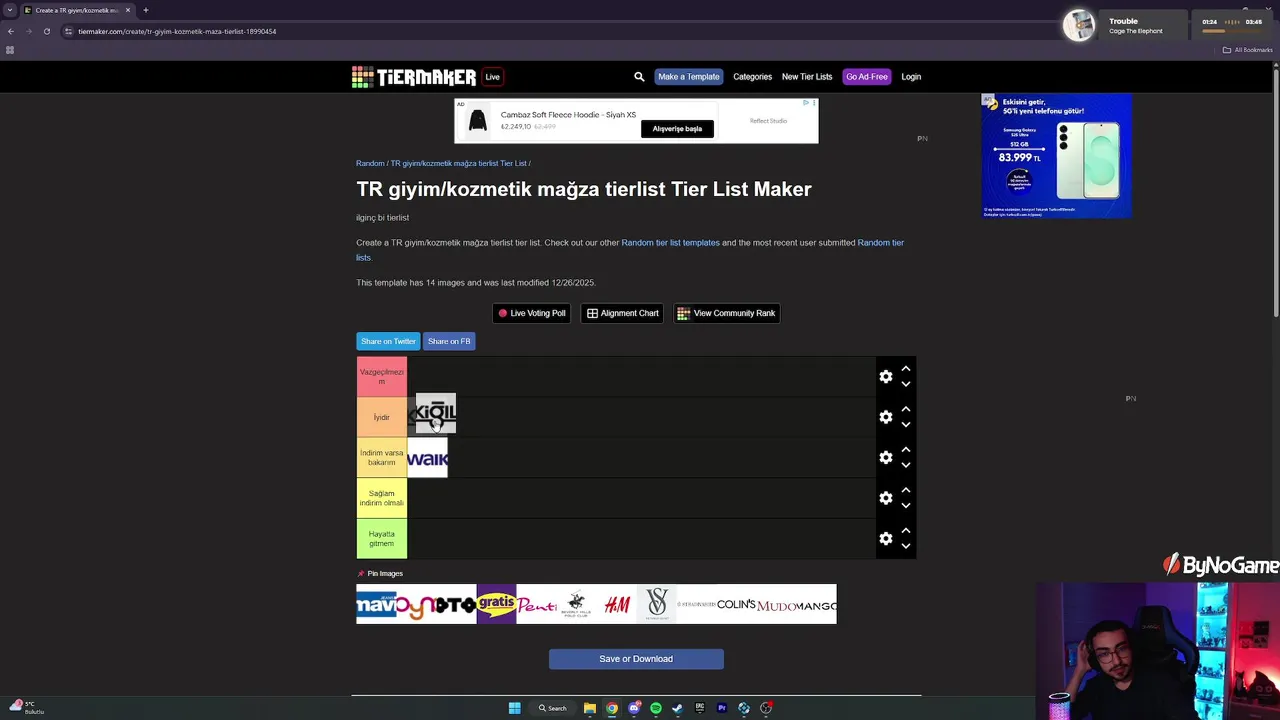Move Sağlam indirim olmalı row down
1280x720 pixels.
[906, 505]
